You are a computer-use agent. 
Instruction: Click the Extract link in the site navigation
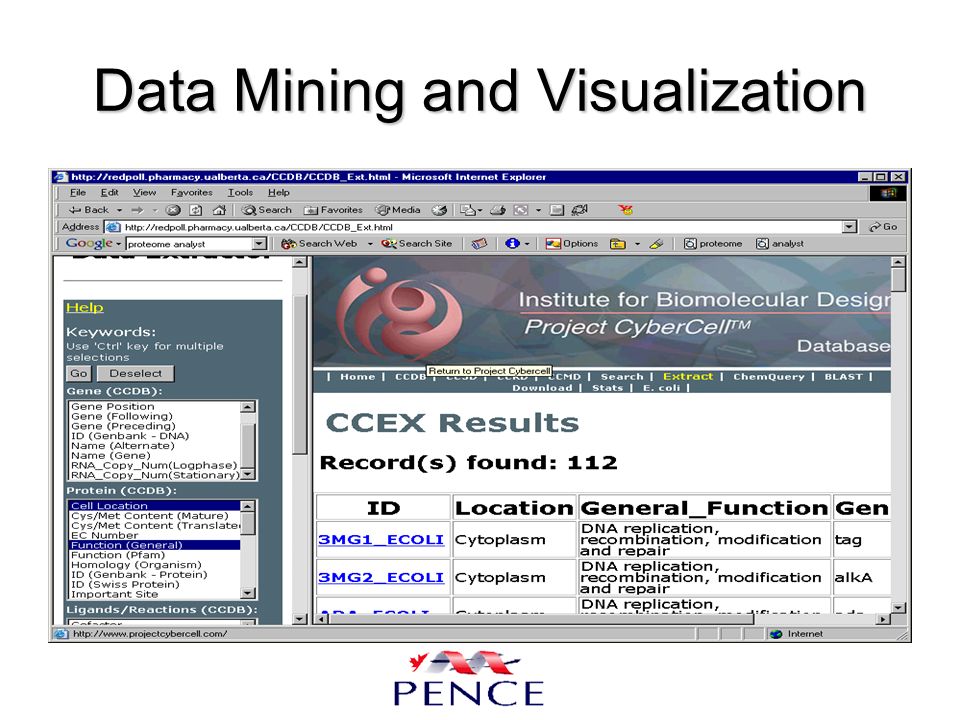(688, 377)
